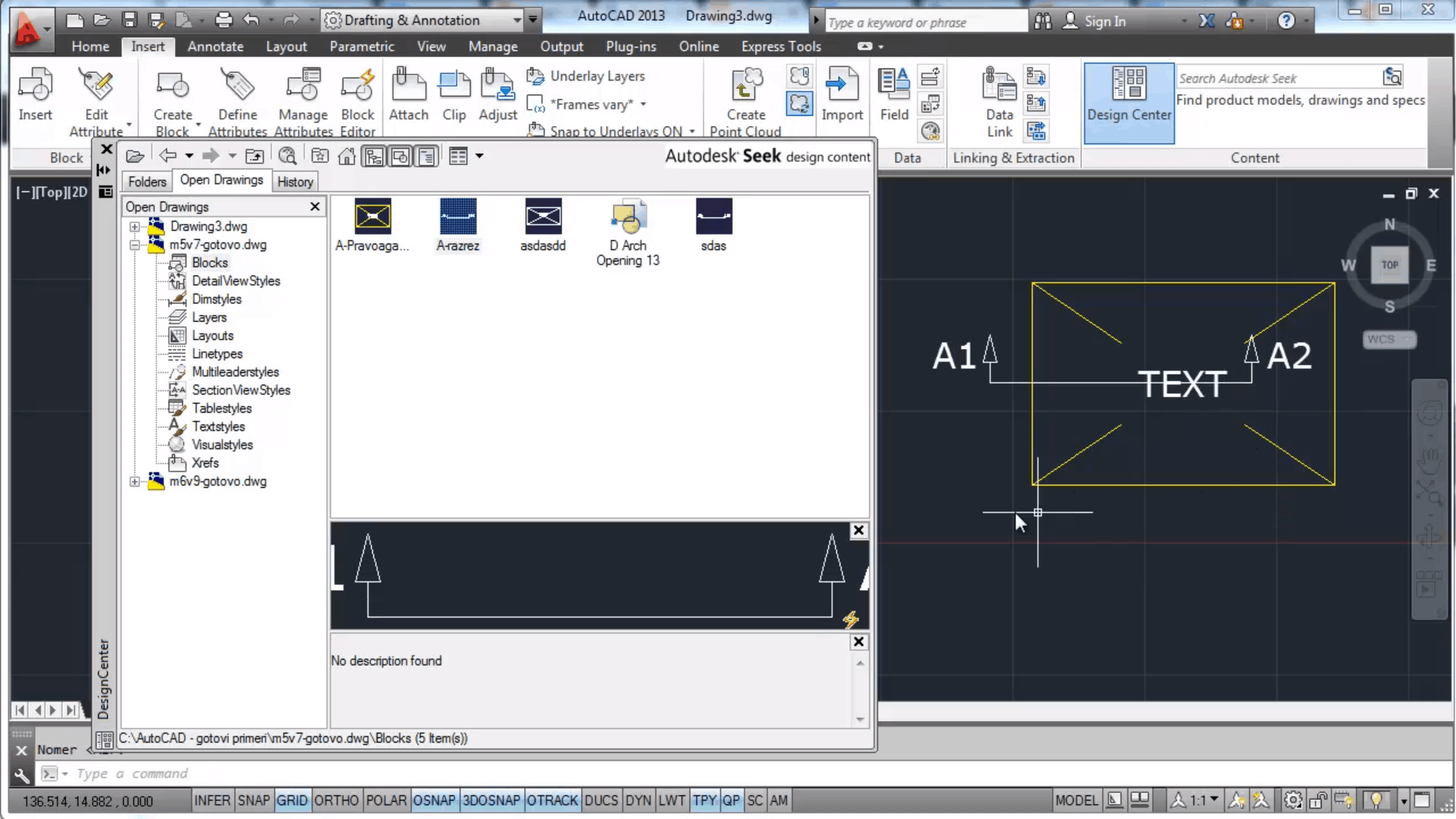Select the D Arch Opening 13 block

[628, 233]
